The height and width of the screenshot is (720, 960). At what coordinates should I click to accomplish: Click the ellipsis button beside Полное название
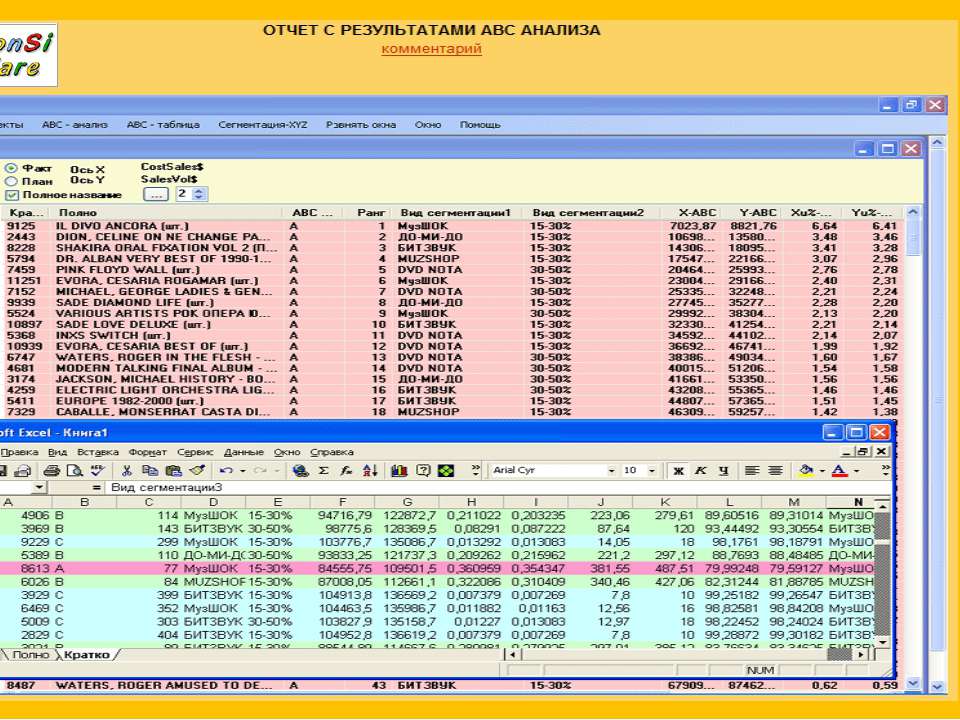[156, 195]
